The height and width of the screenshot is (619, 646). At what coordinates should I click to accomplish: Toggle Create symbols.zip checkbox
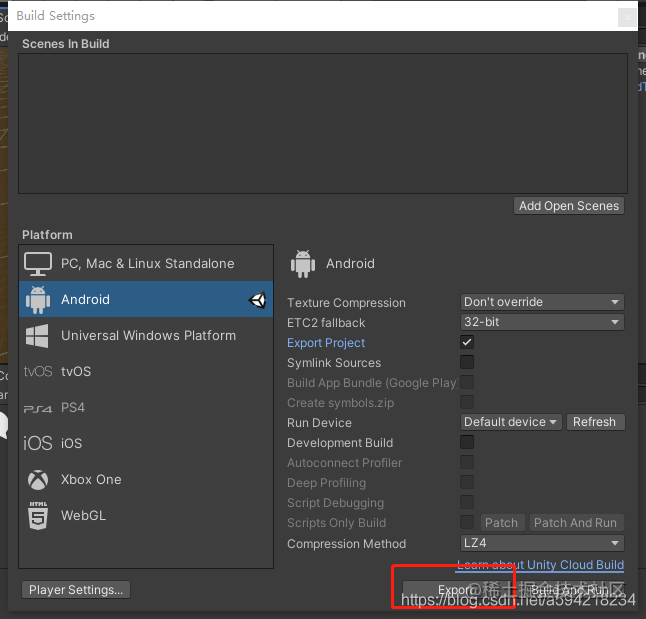(467, 402)
